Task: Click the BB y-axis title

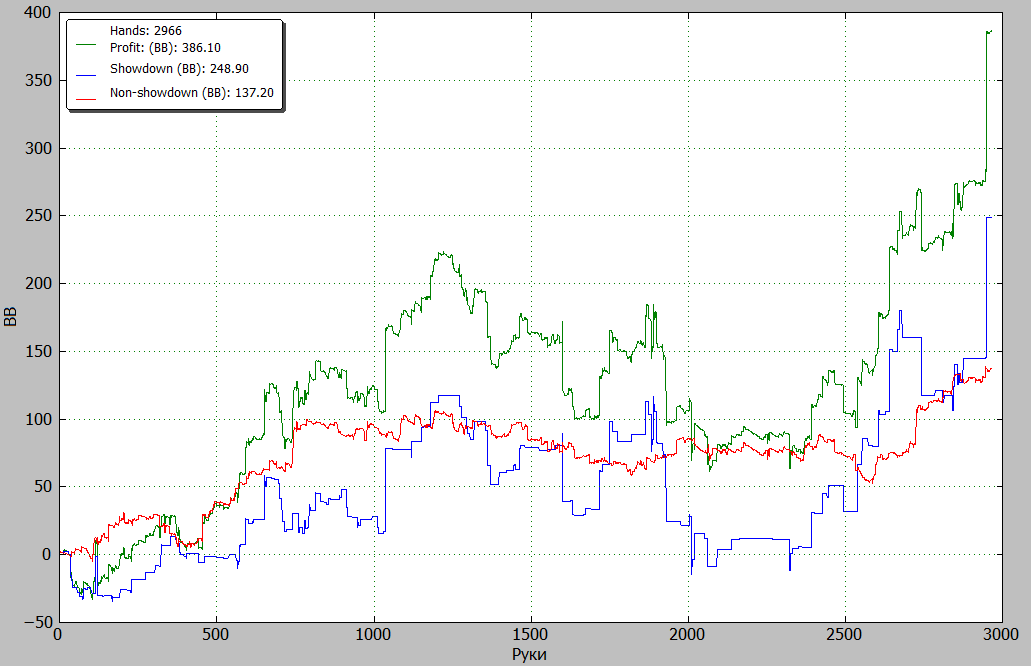Action: [10, 317]
